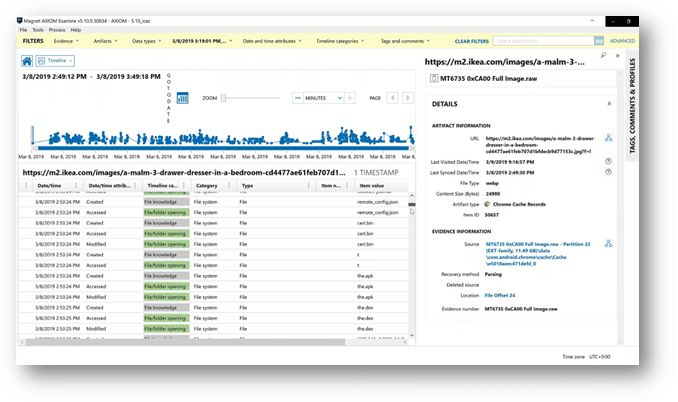Open the Timeline view selector dropdown

(x=55, y=61)
